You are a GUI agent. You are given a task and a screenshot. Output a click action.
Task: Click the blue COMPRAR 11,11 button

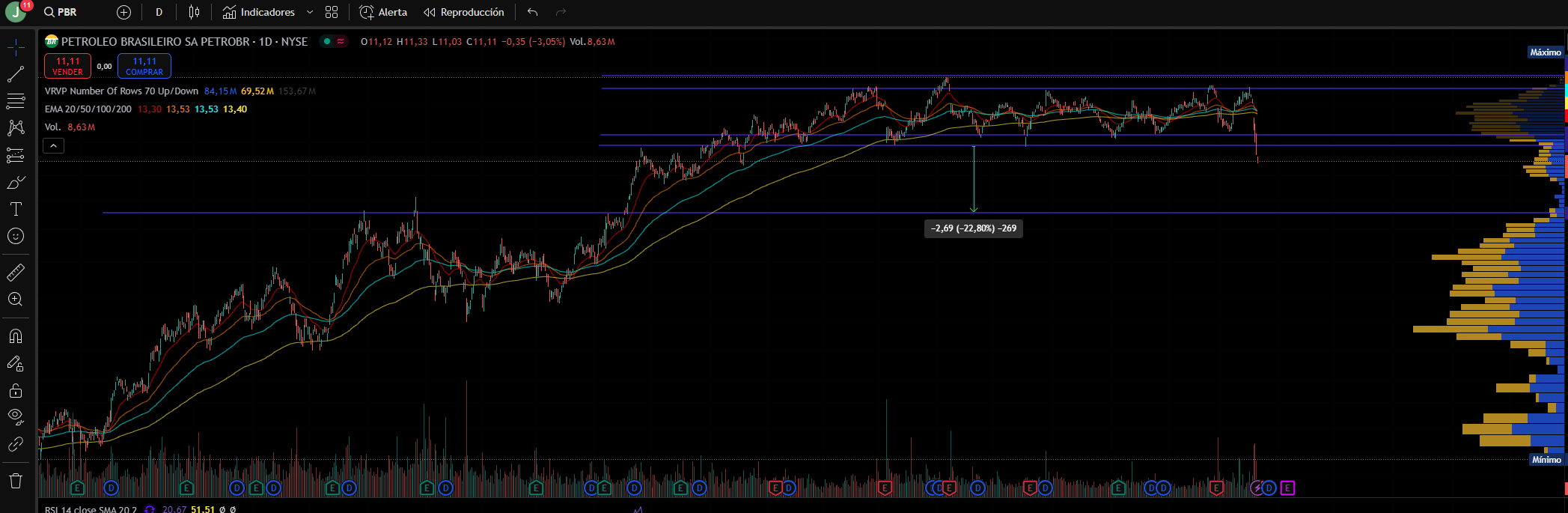[x=144, y=66]
